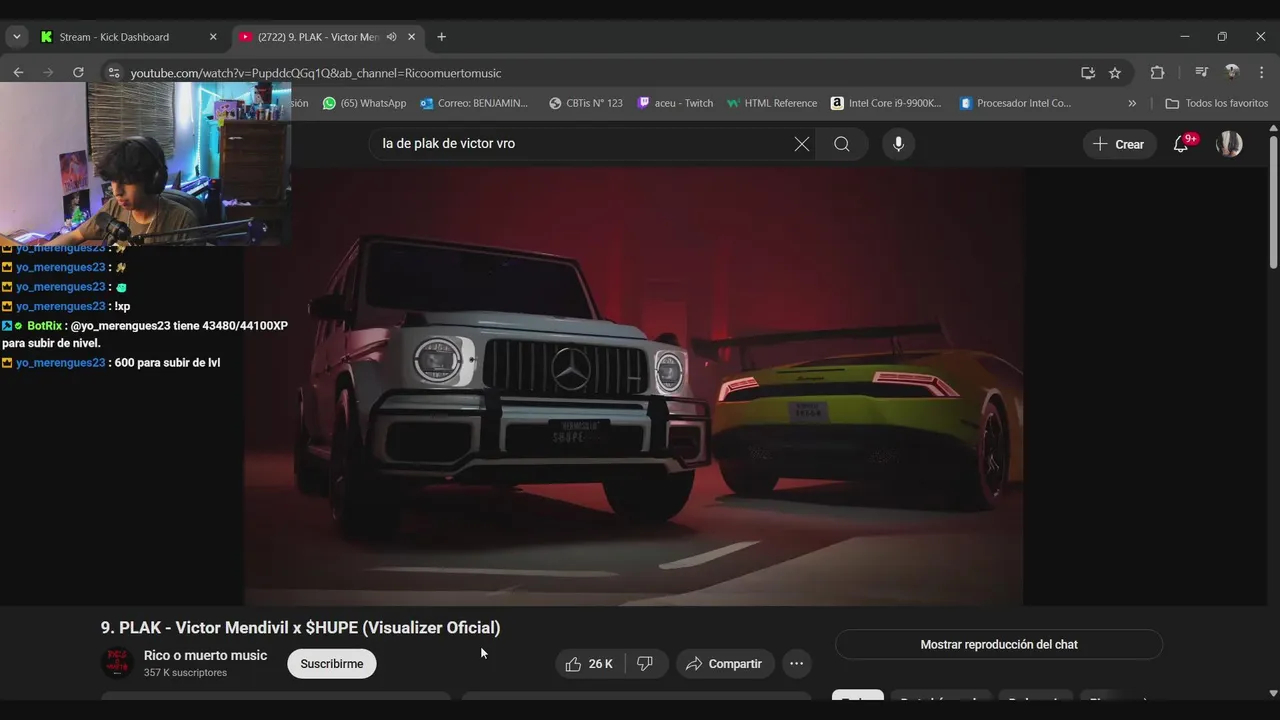1280x720 pixels.
Task: Open the CBTis N° 123 bookmark
Action: 586,103
